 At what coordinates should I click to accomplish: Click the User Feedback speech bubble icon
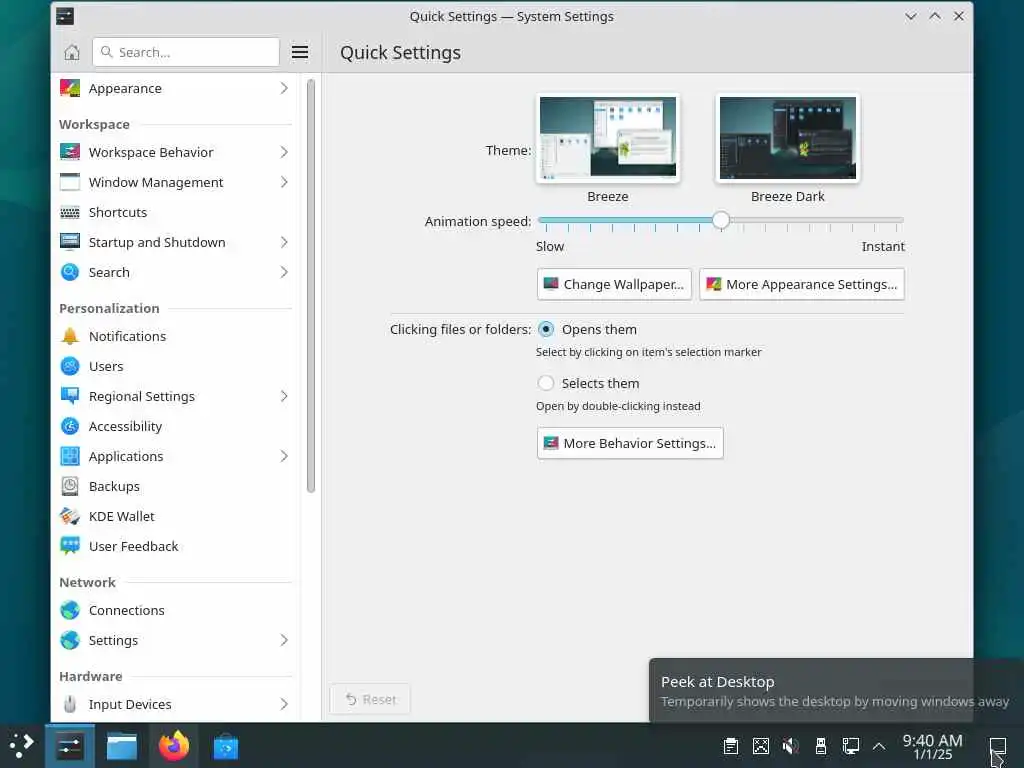coord(70,546)
